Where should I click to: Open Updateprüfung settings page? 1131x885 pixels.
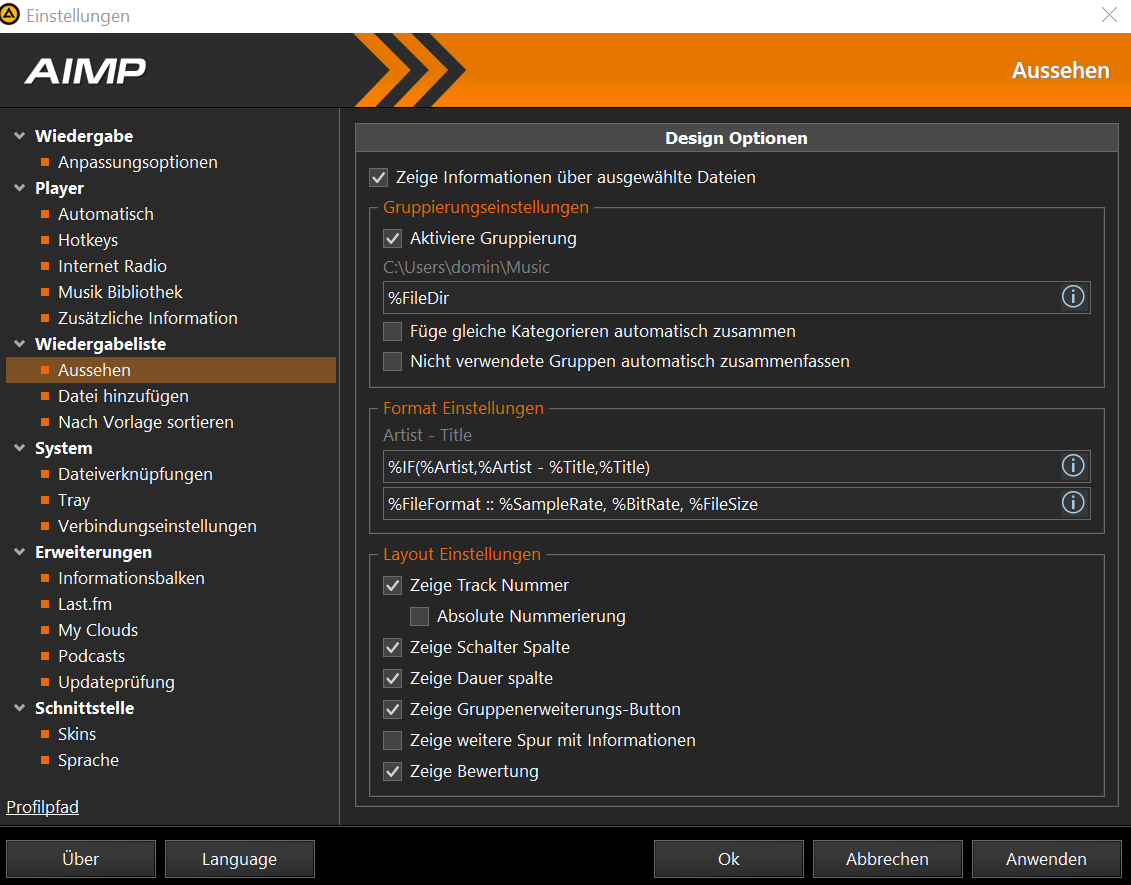click(116, 682)
